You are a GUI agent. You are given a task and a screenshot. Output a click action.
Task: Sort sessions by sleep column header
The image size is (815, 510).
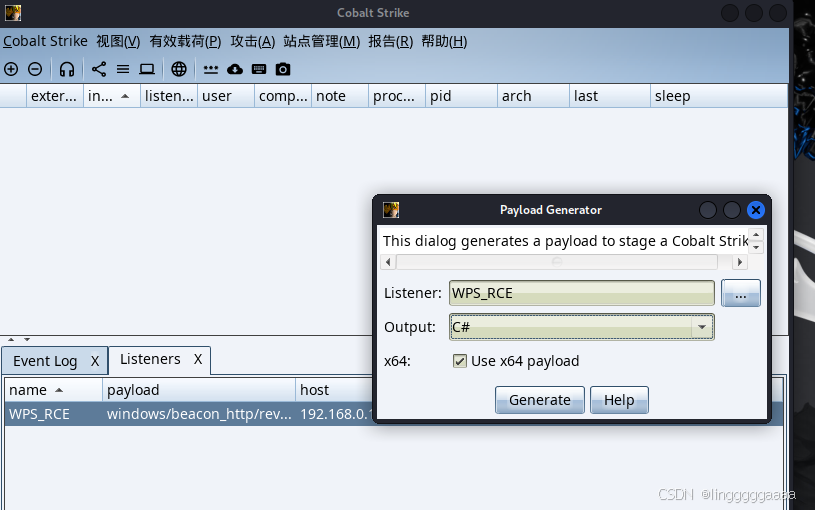coord(719,96)
